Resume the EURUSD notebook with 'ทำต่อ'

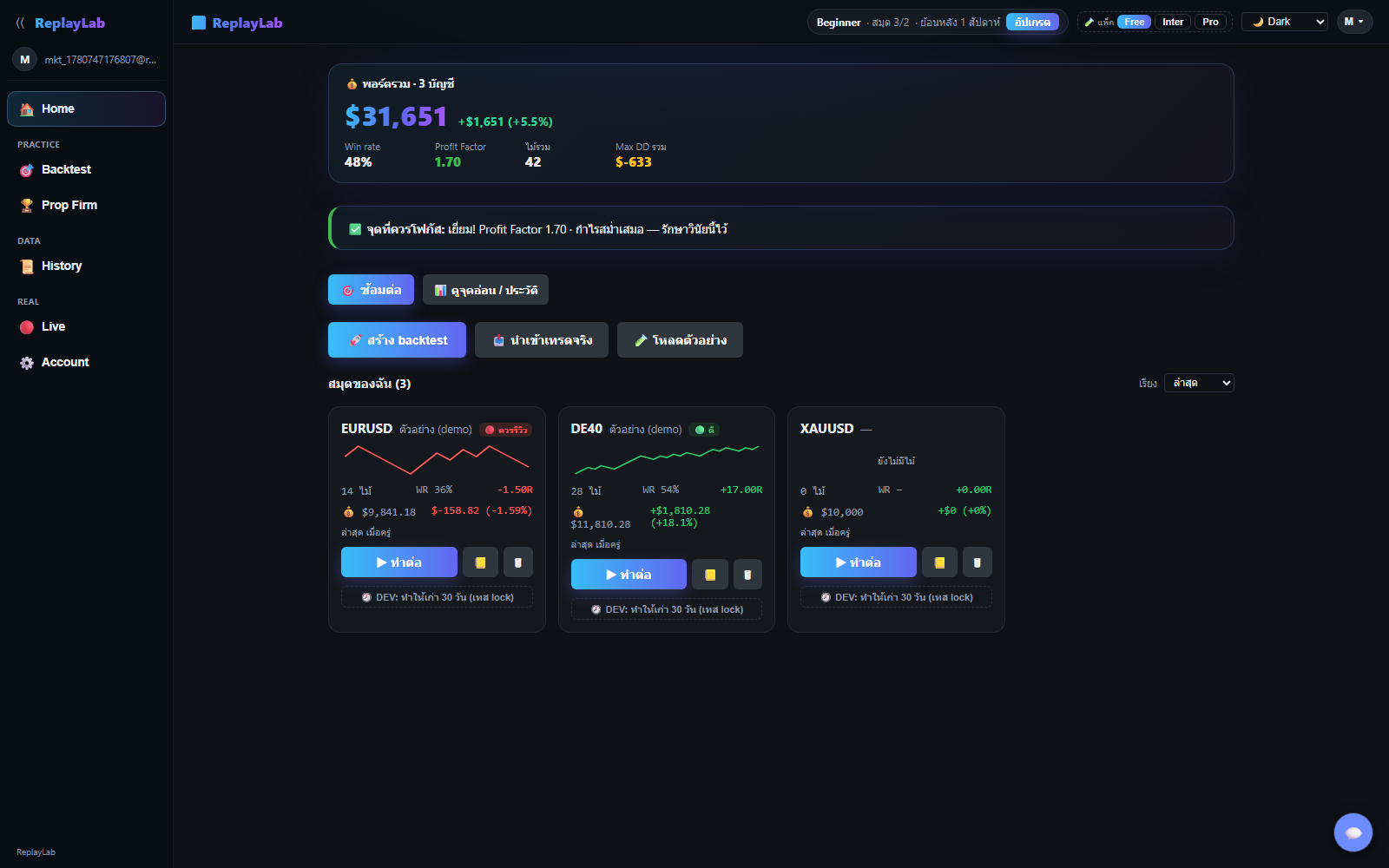point(399,562)
